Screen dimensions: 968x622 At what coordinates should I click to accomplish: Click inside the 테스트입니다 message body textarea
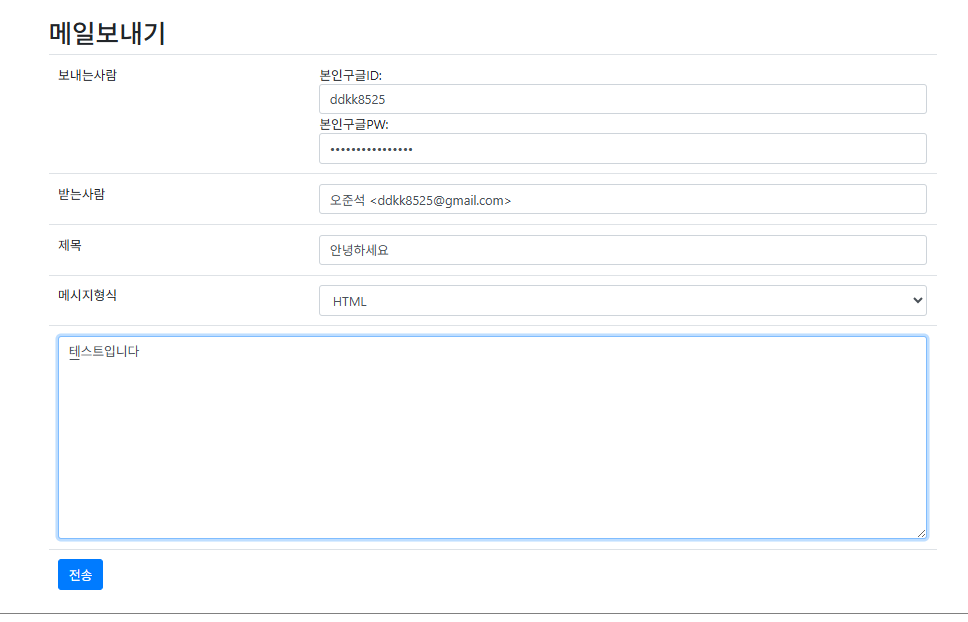coord(492,437)
